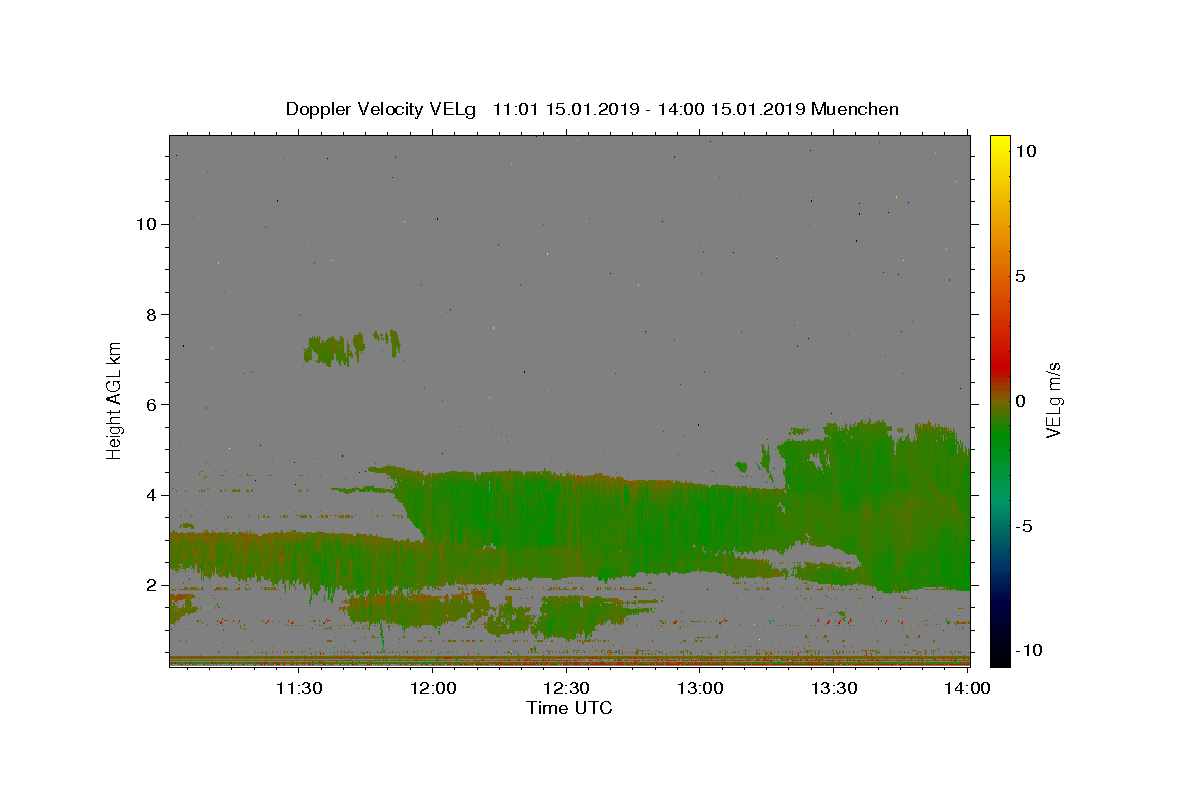Image resolution: width=1200 pixels, height=800 pixels.
Task: Click the 'VELg m/s' colorbar label
Action: click(x=1053, y=401)
